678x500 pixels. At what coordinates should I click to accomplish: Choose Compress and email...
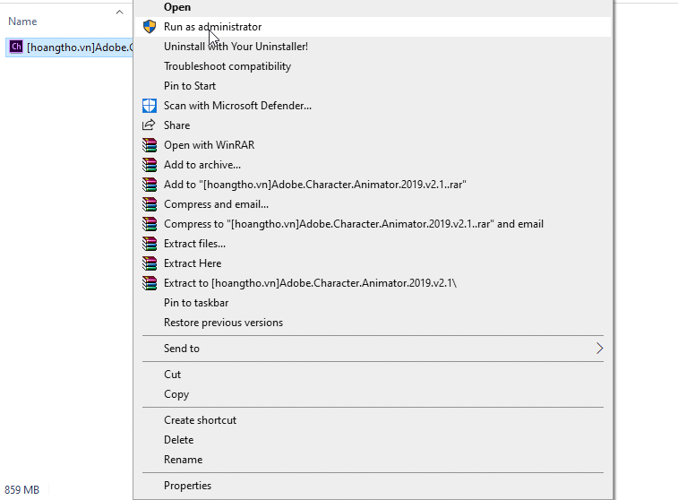click(373, 204)
